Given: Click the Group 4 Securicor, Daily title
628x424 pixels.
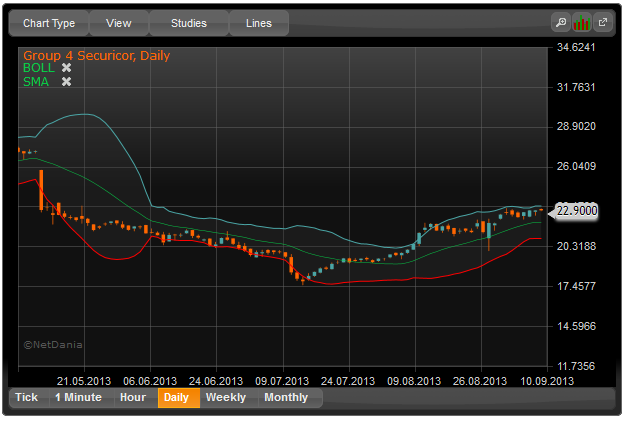Looking at the screenshot, I should (x=97, y=55).
